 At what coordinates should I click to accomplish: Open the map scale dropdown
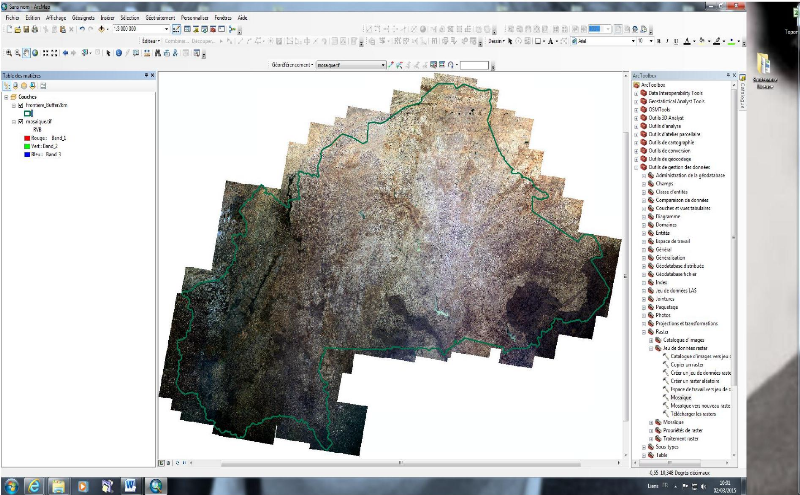point(166,29)
